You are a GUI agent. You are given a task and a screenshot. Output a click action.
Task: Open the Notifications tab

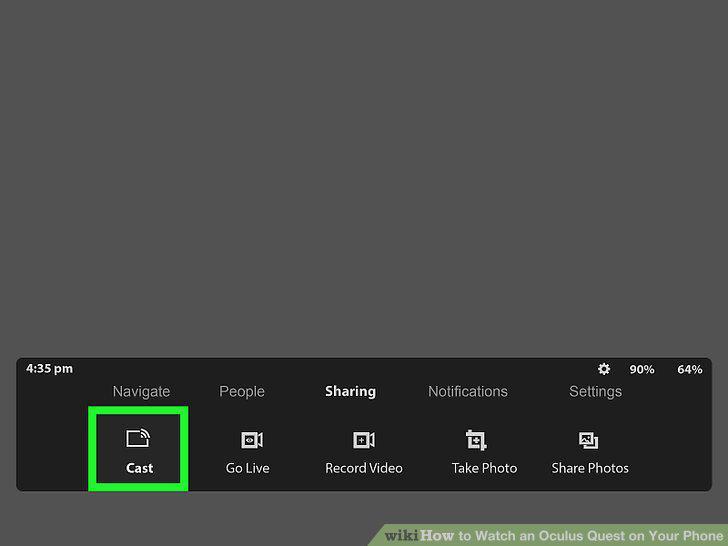(x=468, y=392)
